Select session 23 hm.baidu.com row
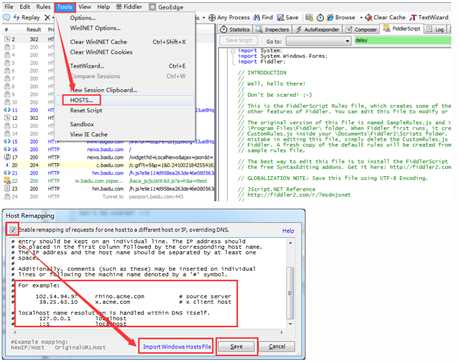The image size is (459, 362). pos(108,189)
